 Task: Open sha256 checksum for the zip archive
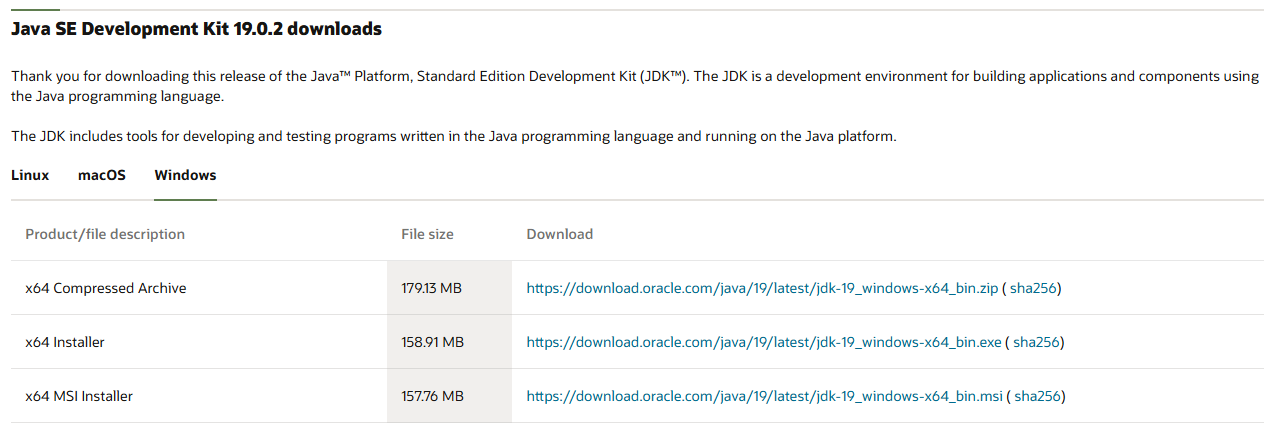1033,288
